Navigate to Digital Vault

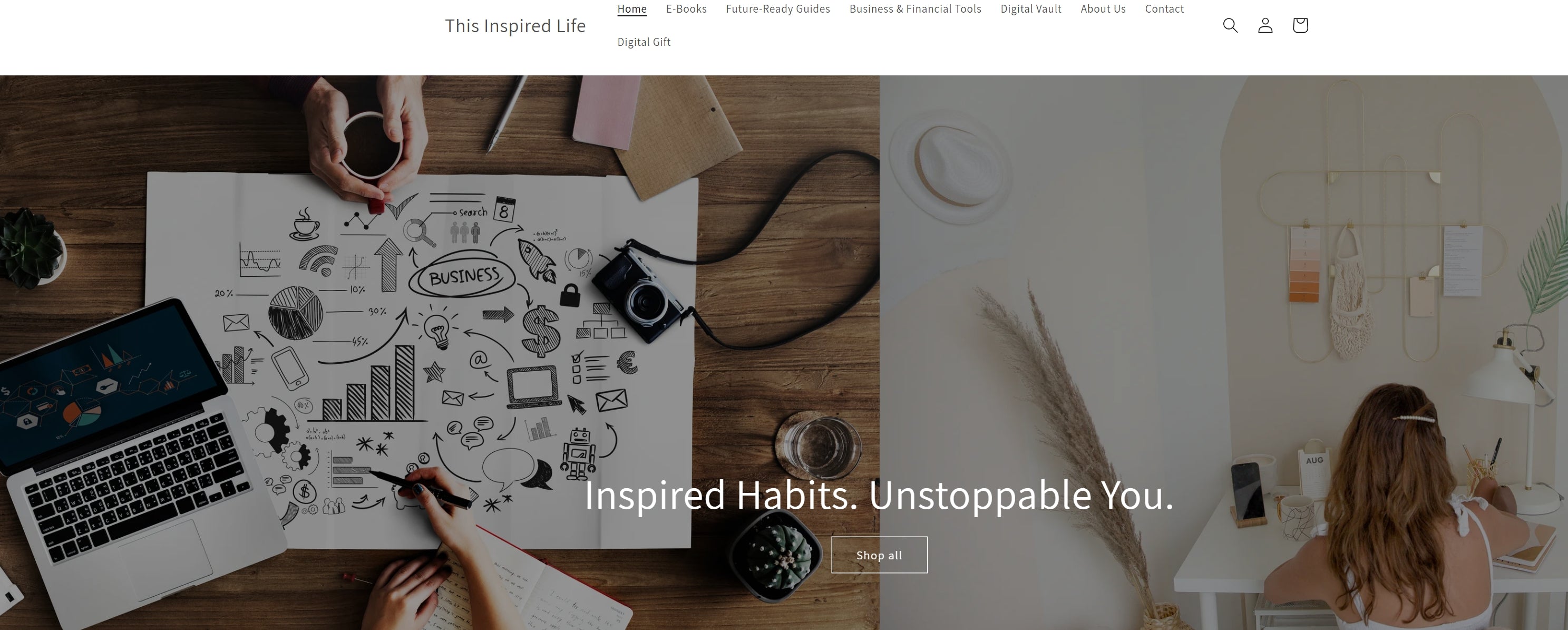(1030, 8)
